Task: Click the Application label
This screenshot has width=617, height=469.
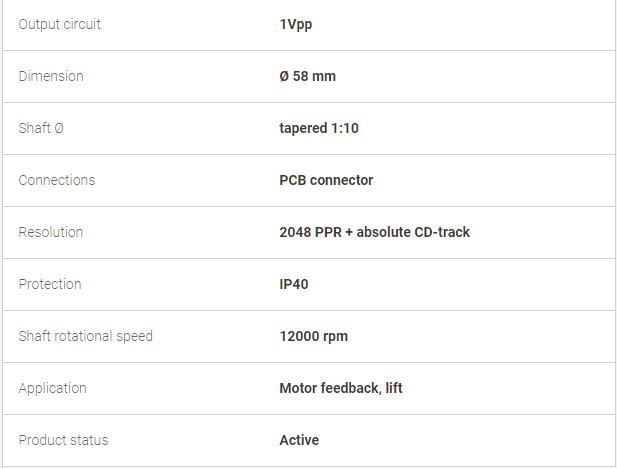Action: coord(52,388)
